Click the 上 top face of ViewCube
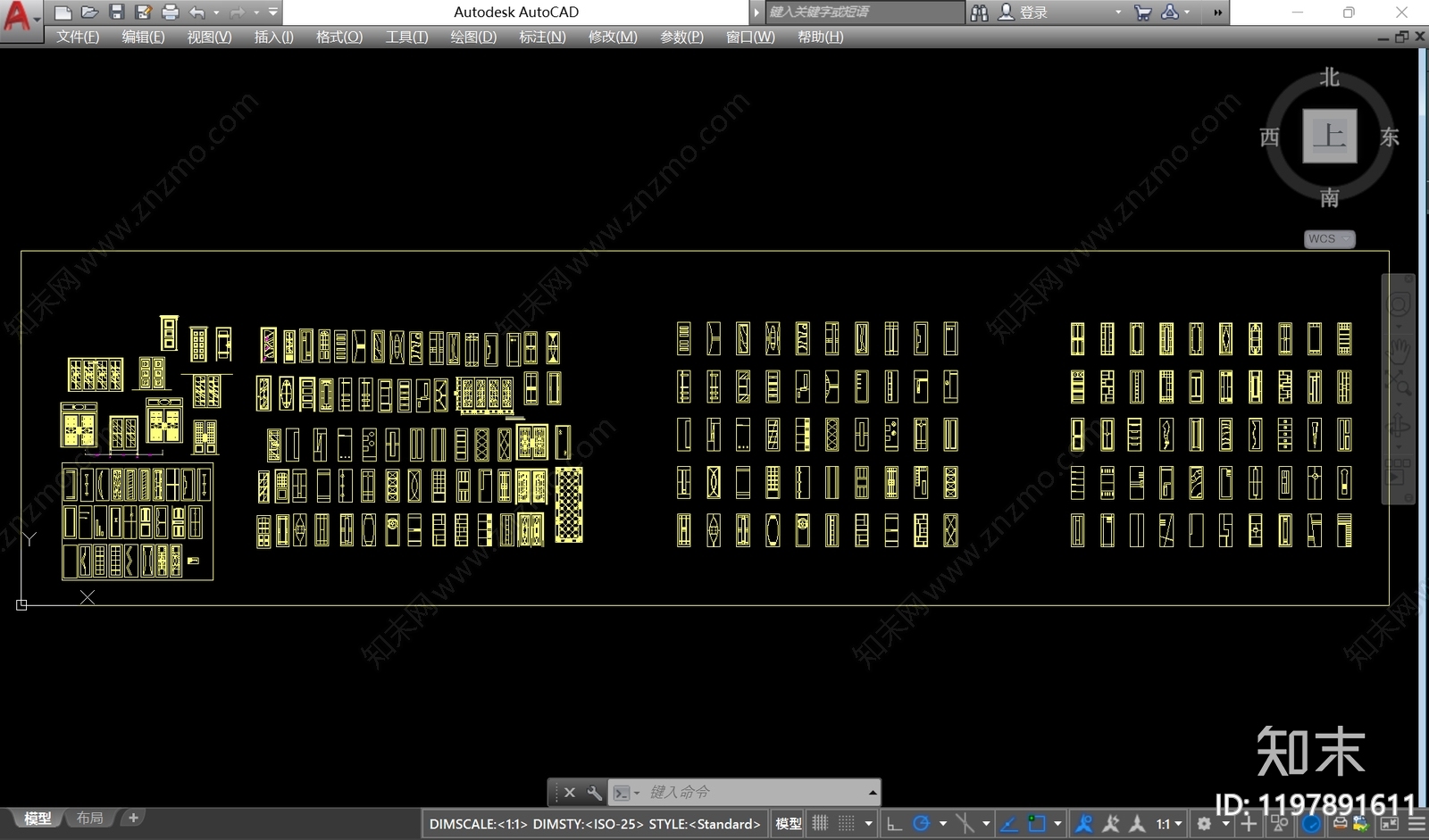Image resolution: width=1429 pixels, height=840 pixels. pos(1330,136)
